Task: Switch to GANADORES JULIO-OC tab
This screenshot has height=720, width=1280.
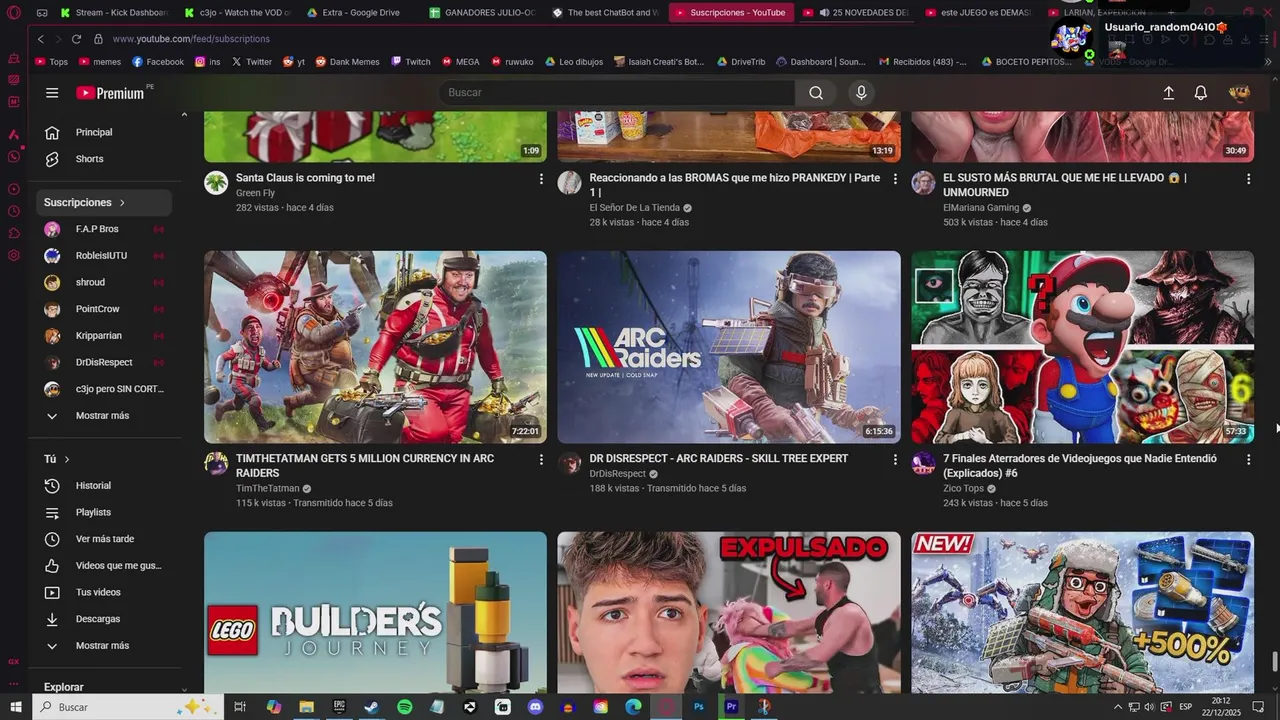Action: 482,13
